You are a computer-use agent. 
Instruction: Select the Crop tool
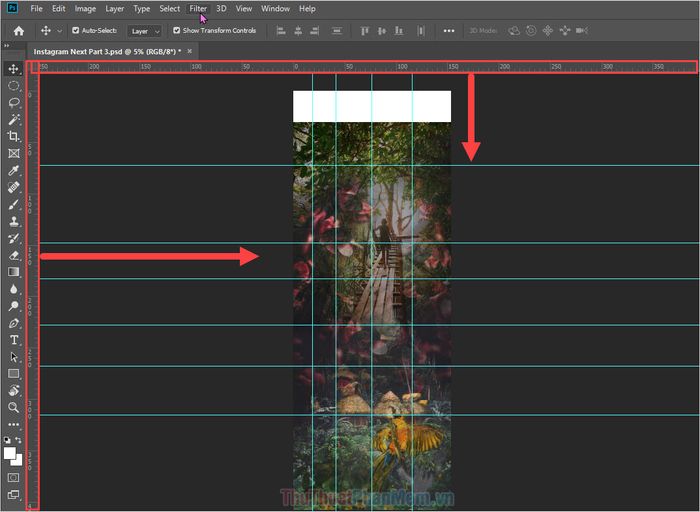tap(13, 137)
